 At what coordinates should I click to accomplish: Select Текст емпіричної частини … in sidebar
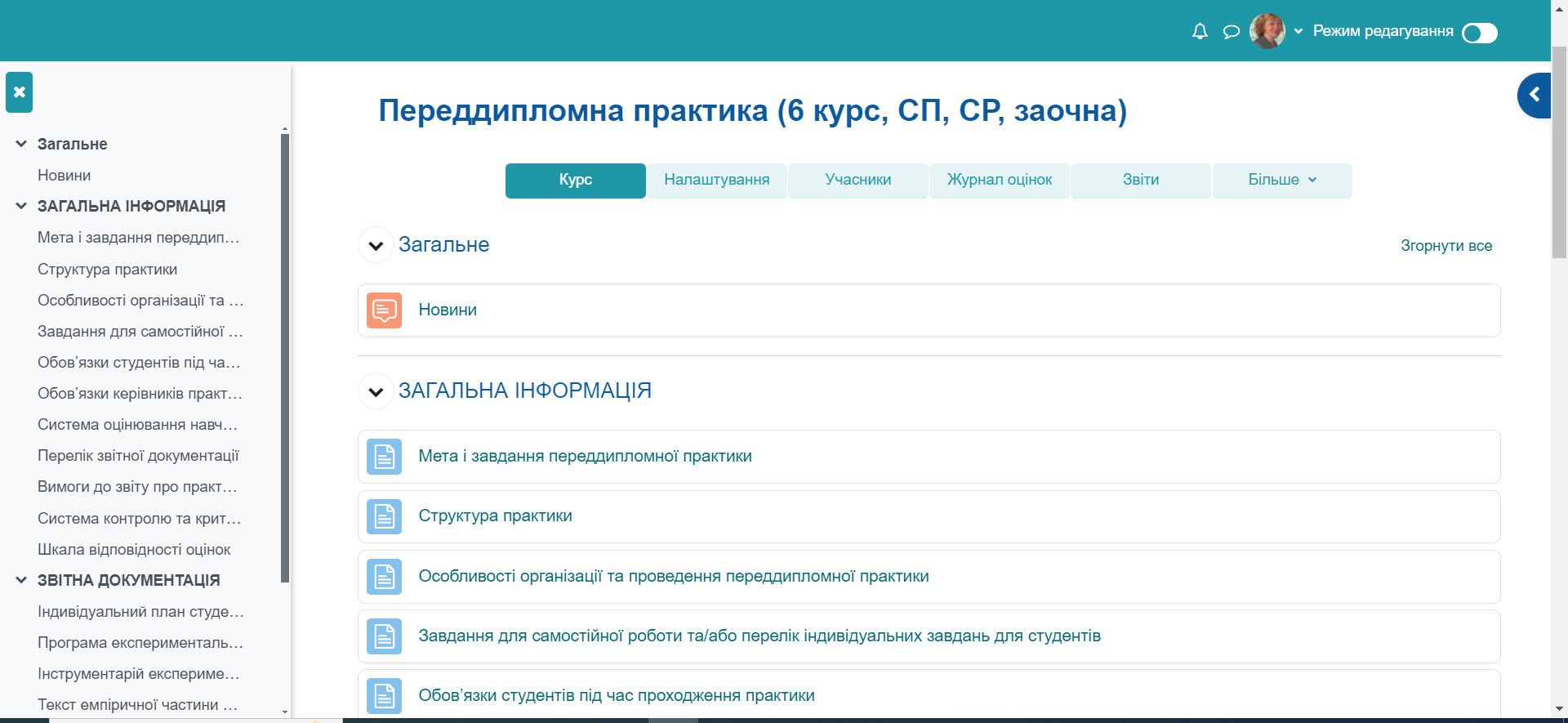point(138,704)
